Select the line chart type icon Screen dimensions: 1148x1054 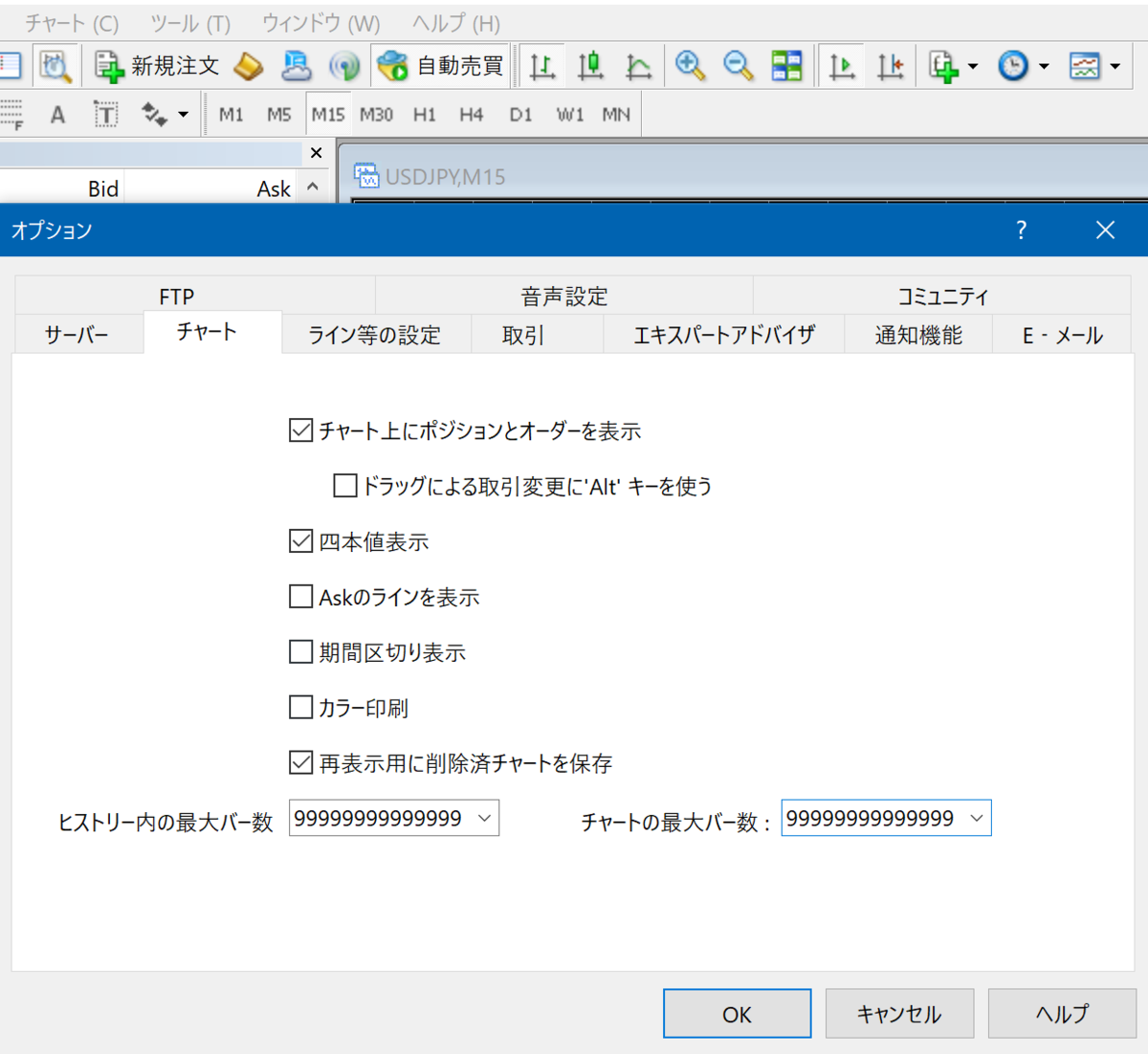(x=638, y=66)
